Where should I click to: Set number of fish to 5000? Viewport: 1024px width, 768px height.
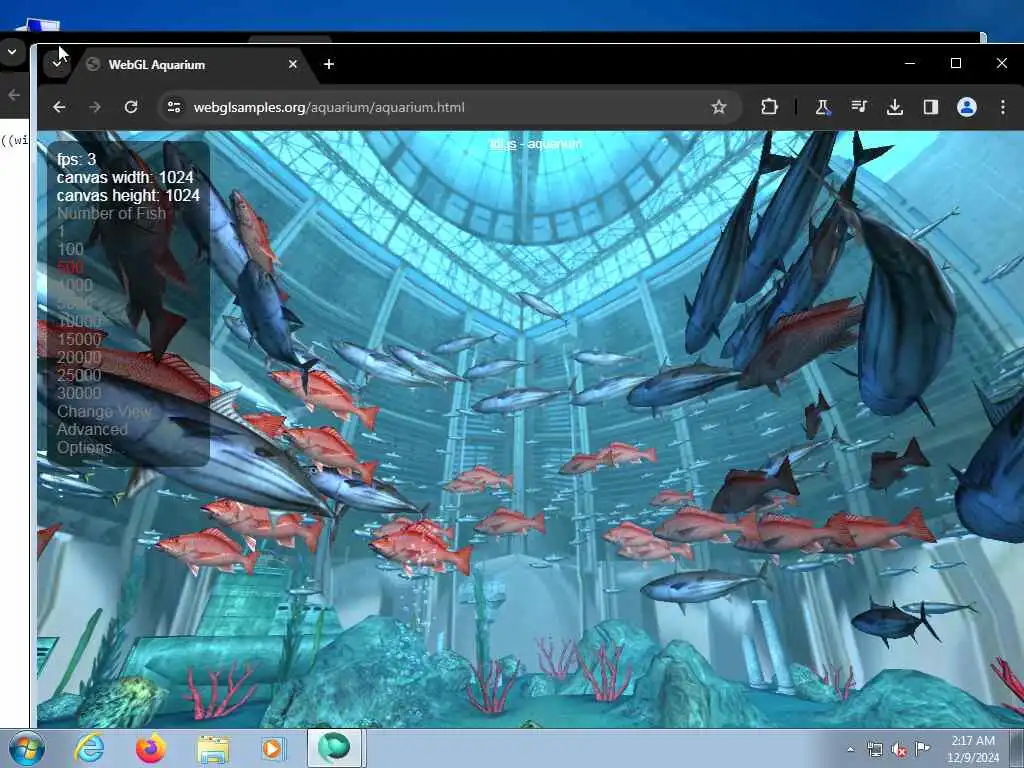pyautogui.click(x=75, y=304)
